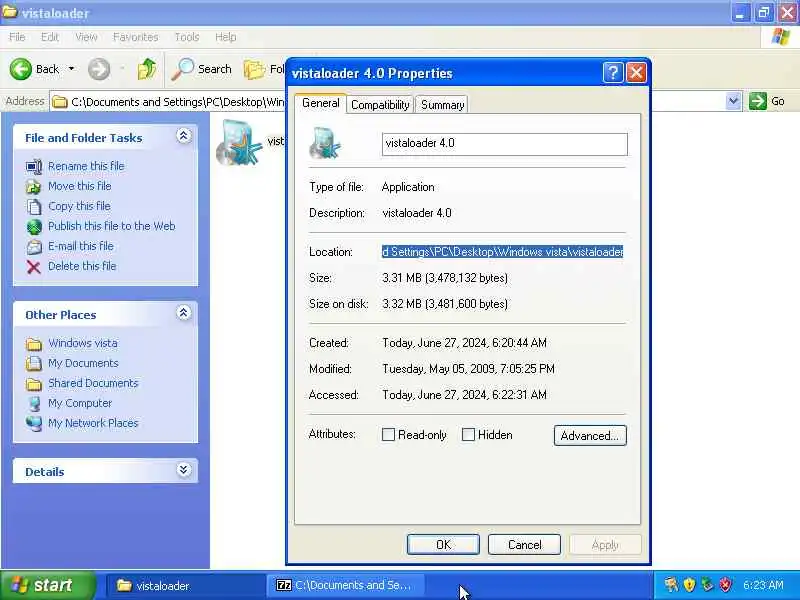This screenshot has width=800, height=600.
Task: Click Rename this file link
Action: [86, 166]
